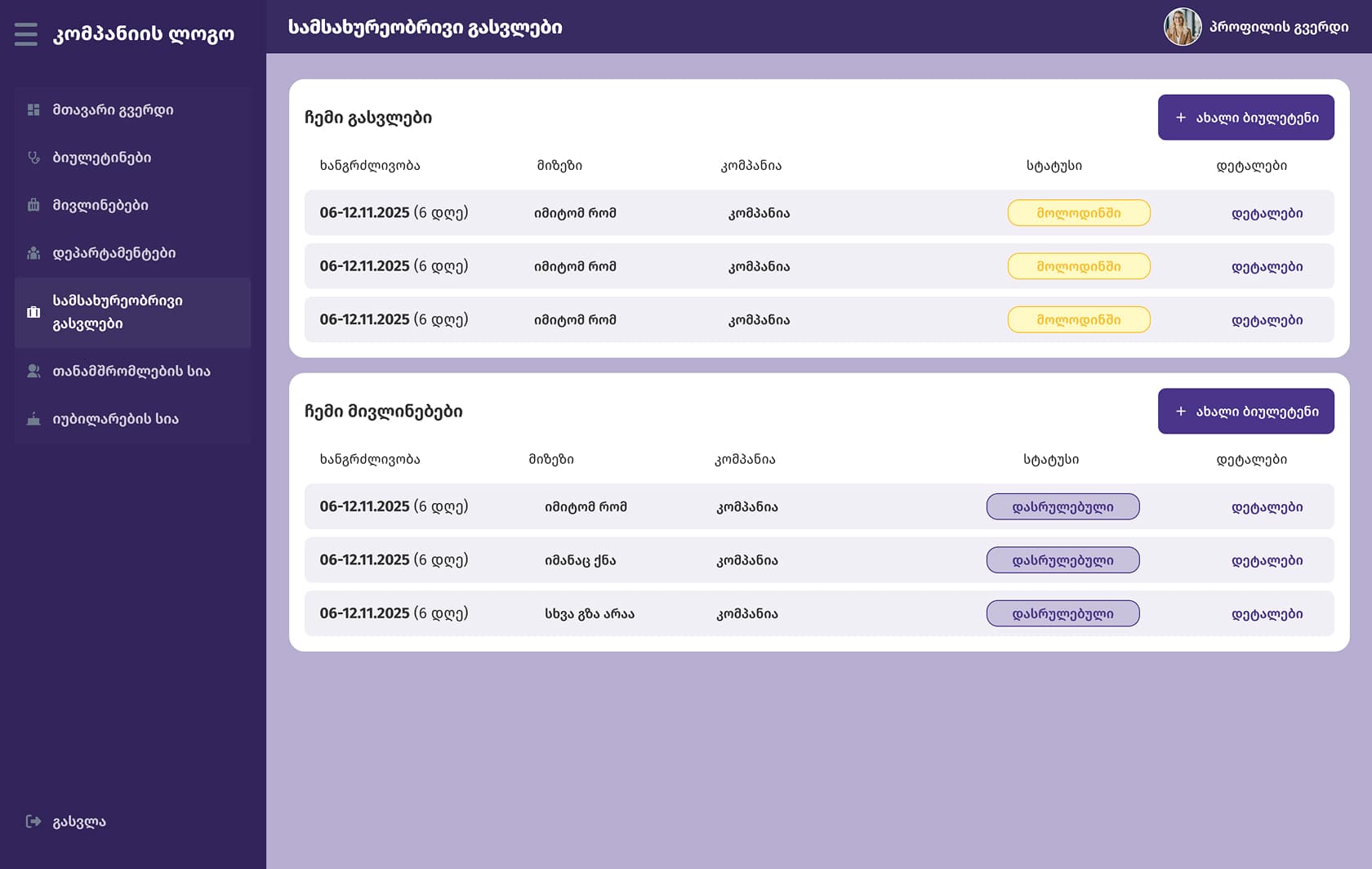Select თანამშრომლების სია menu item

[x=131, y=371]
